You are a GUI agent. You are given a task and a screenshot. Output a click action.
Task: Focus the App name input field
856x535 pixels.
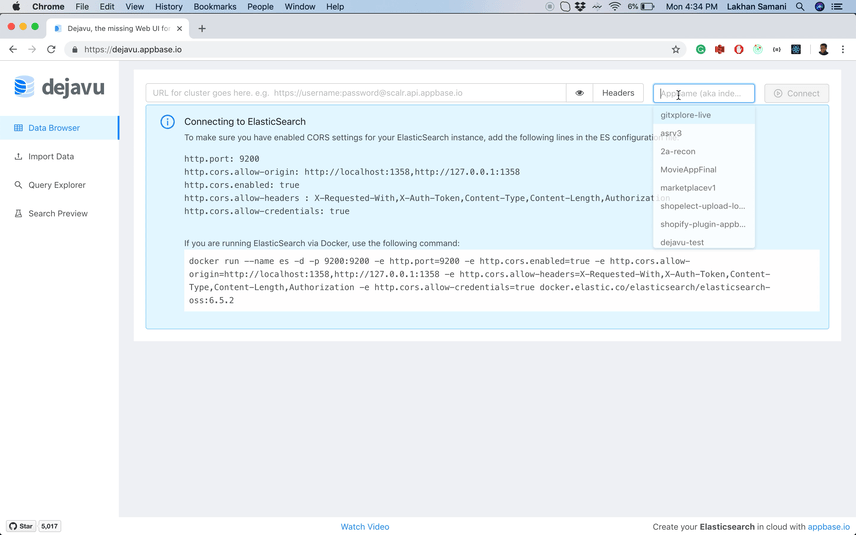point(704,93)
